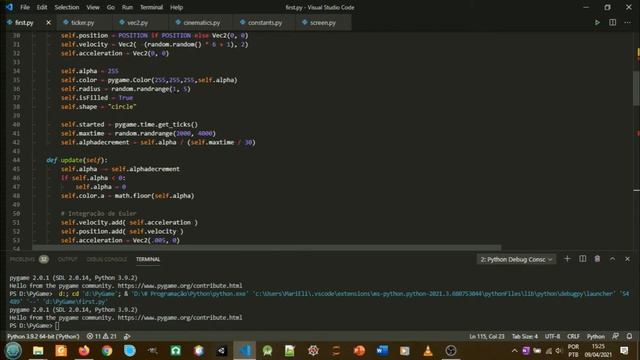Open errors and warnings count in status bar
640x360 pixels.
click(x=102, y=336)
